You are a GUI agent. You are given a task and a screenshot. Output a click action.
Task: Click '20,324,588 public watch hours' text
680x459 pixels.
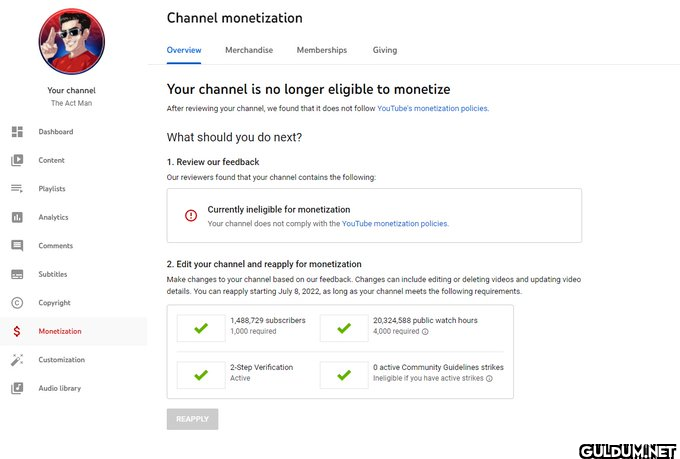coord(425,320)
